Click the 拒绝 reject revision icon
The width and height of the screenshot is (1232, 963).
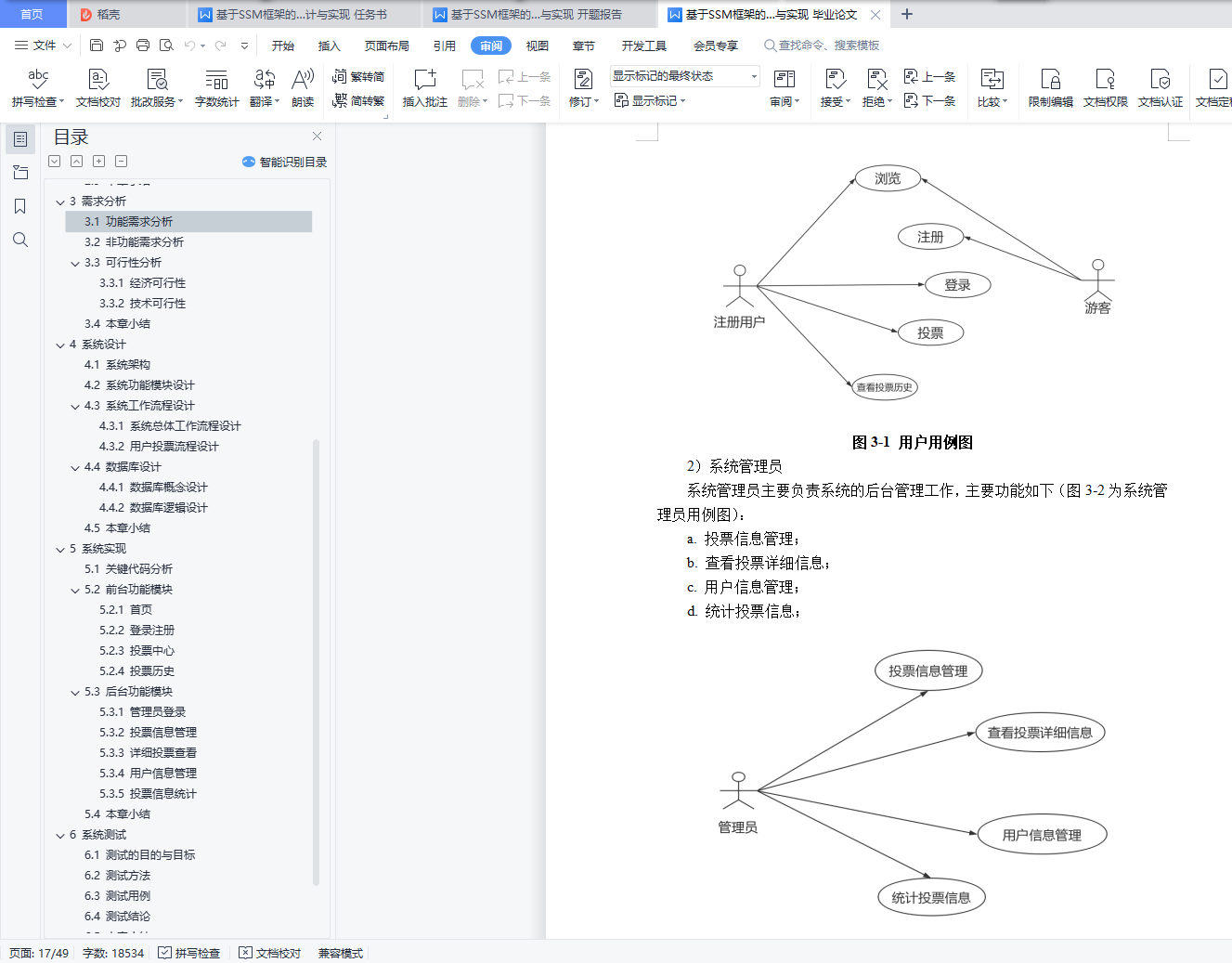point(877,88)
